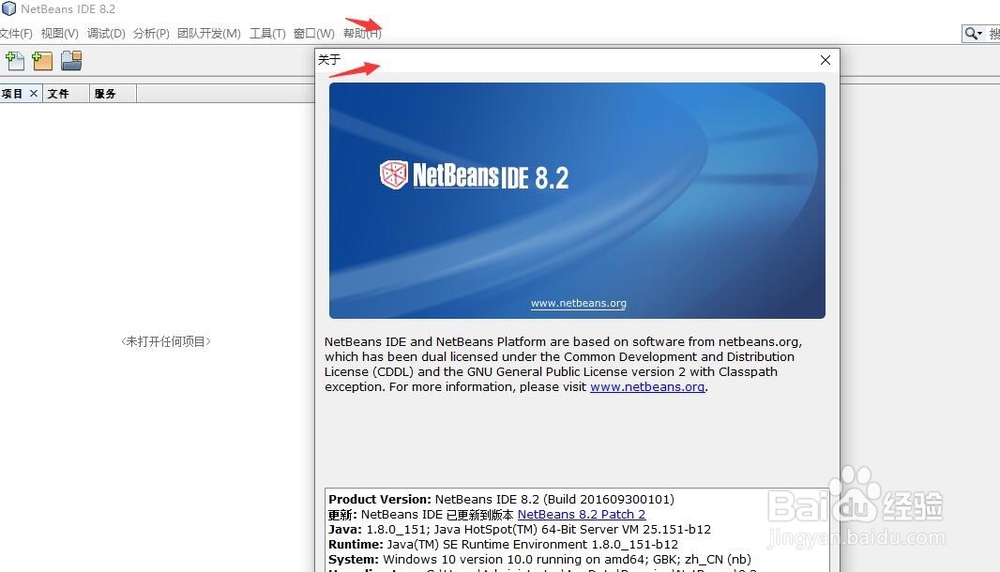Click the Open Project toolbar icon

[71, 61]
